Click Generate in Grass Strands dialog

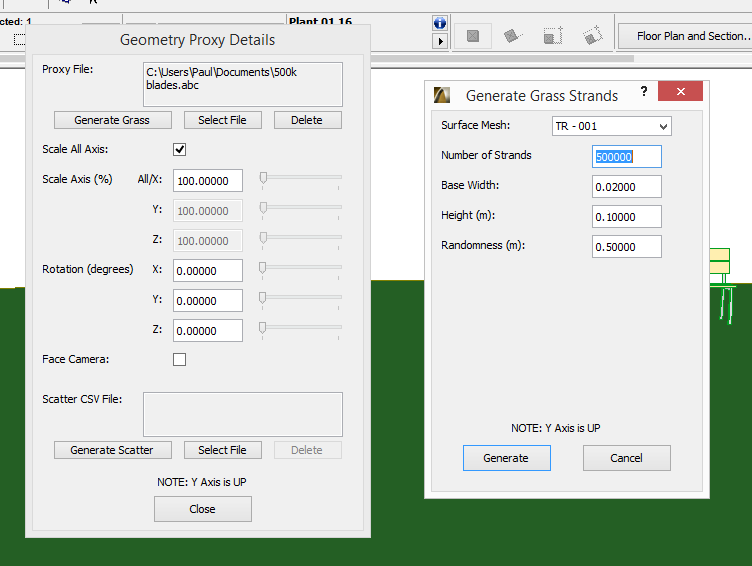[506, 458]
